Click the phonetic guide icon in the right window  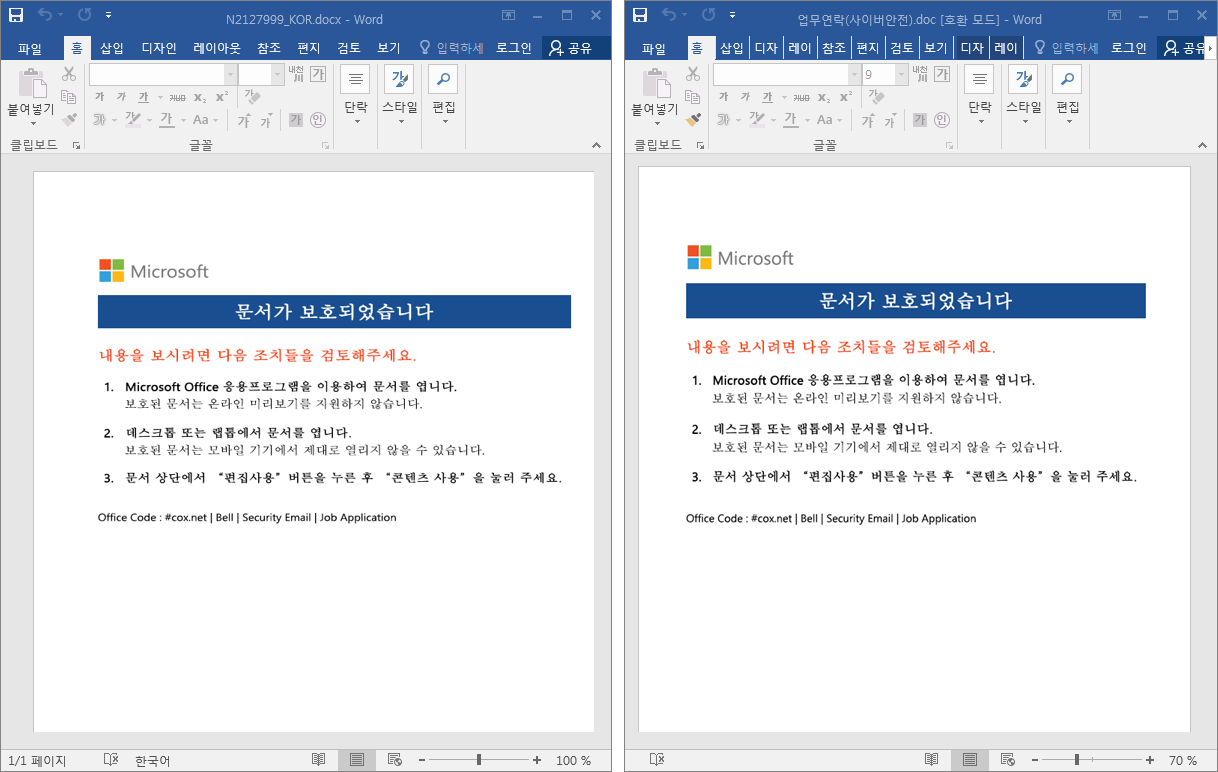[x=920, y=74]
